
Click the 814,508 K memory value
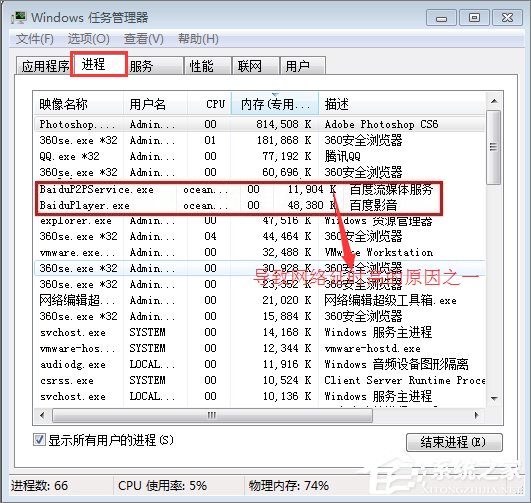[284, 124]
